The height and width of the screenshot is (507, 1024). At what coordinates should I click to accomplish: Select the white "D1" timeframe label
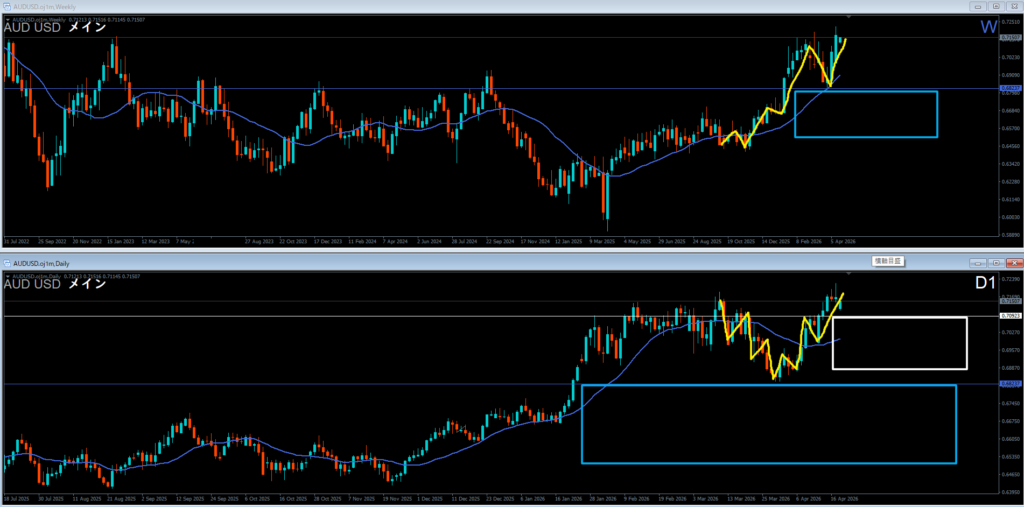[985, 284]
